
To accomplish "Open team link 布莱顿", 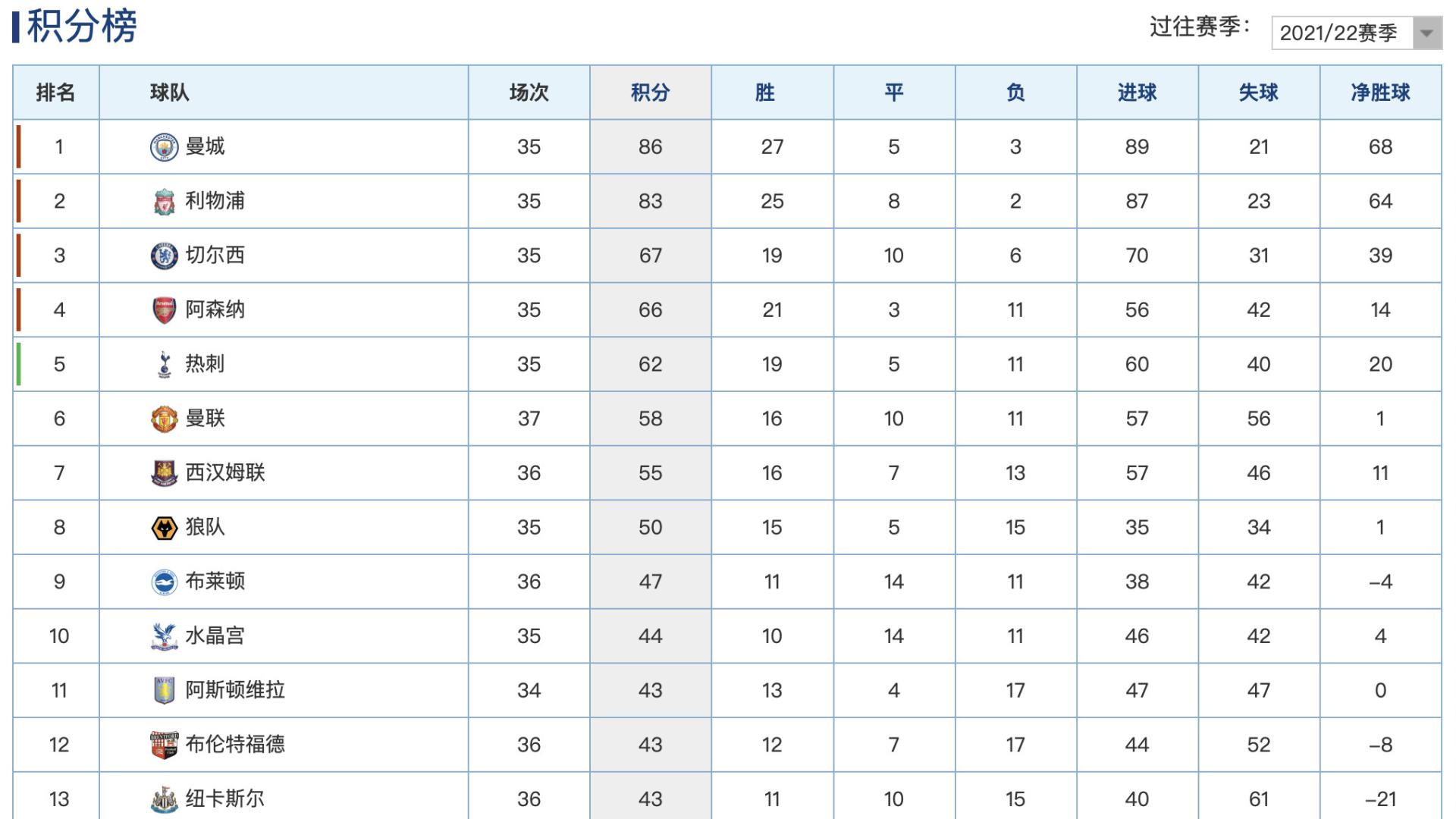I will coord(215,582).
